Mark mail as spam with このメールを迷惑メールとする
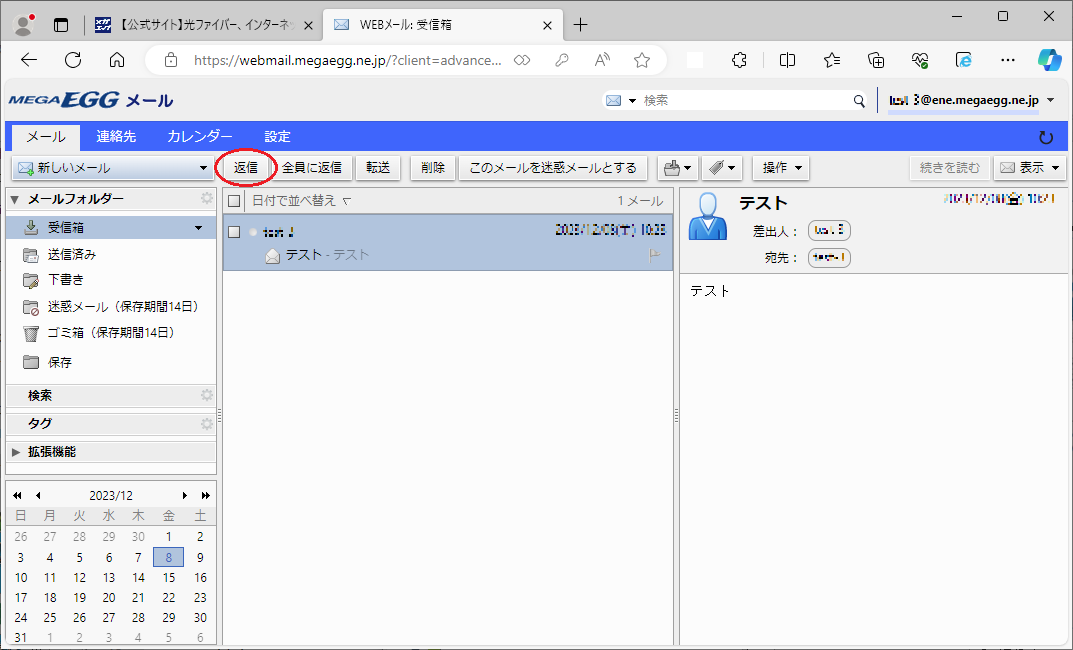 [x=553, y=168]
